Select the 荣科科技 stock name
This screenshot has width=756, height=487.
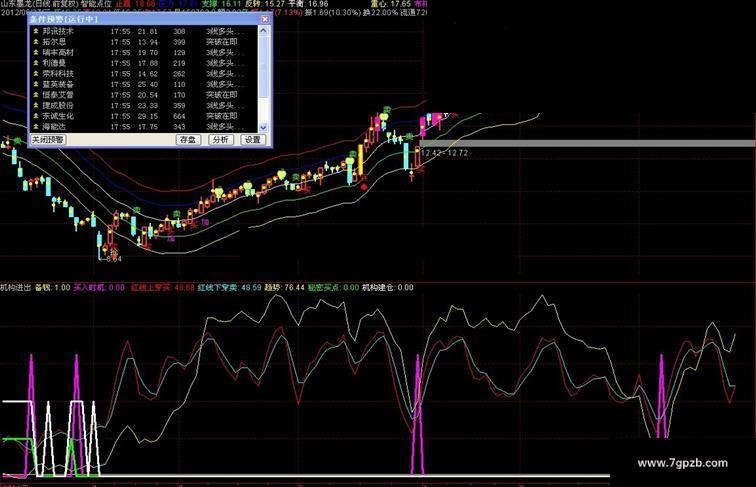click(58, 74)
